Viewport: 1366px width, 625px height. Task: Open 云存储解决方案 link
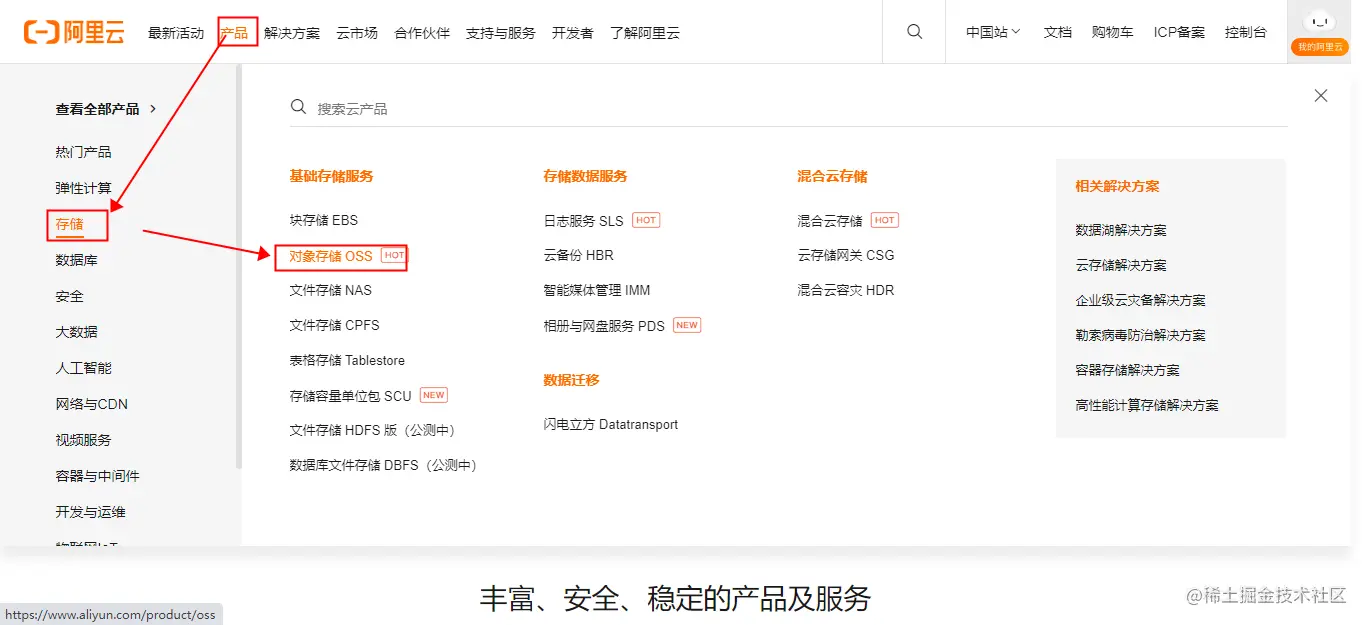pos(1121,265)
